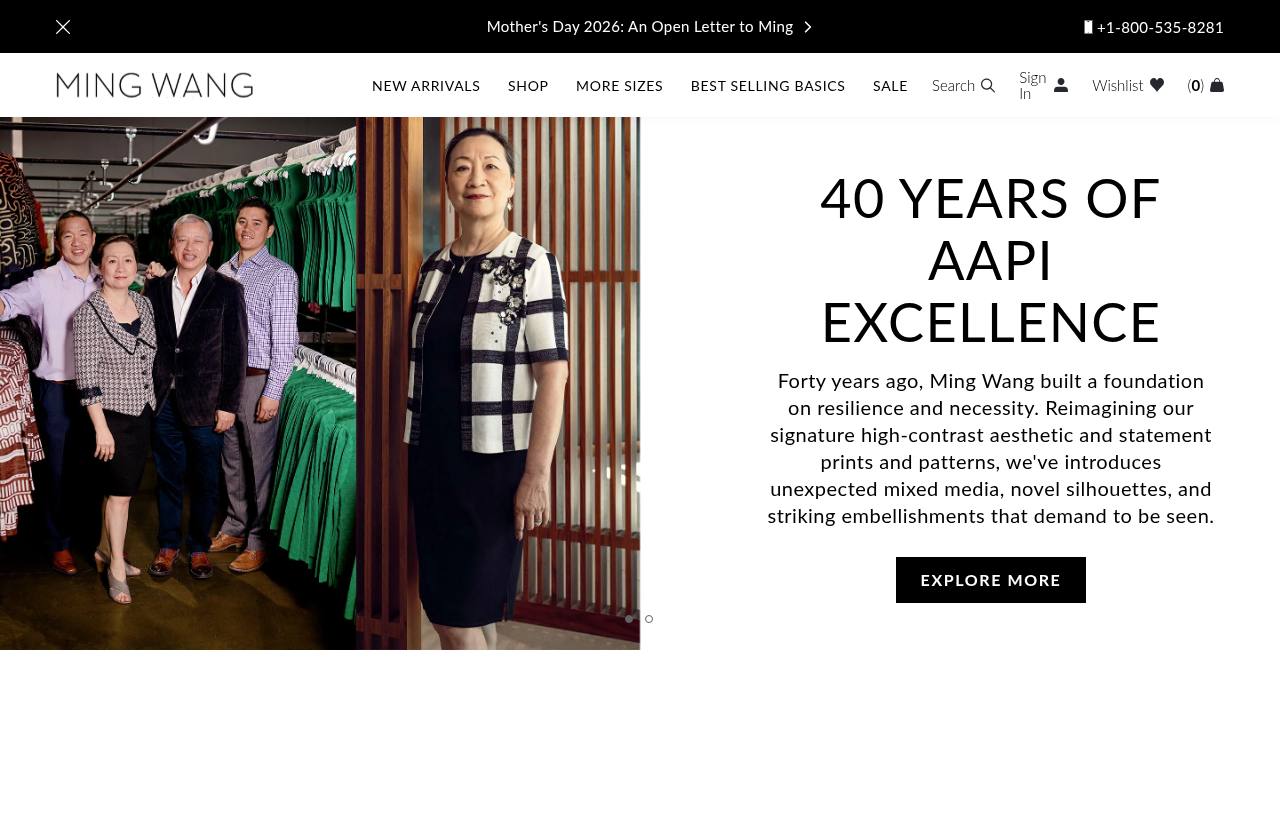This screenshot has width=1280, height=820.
Task: Click the magnifying glass search icon
Action: click(x=988, y=86)
